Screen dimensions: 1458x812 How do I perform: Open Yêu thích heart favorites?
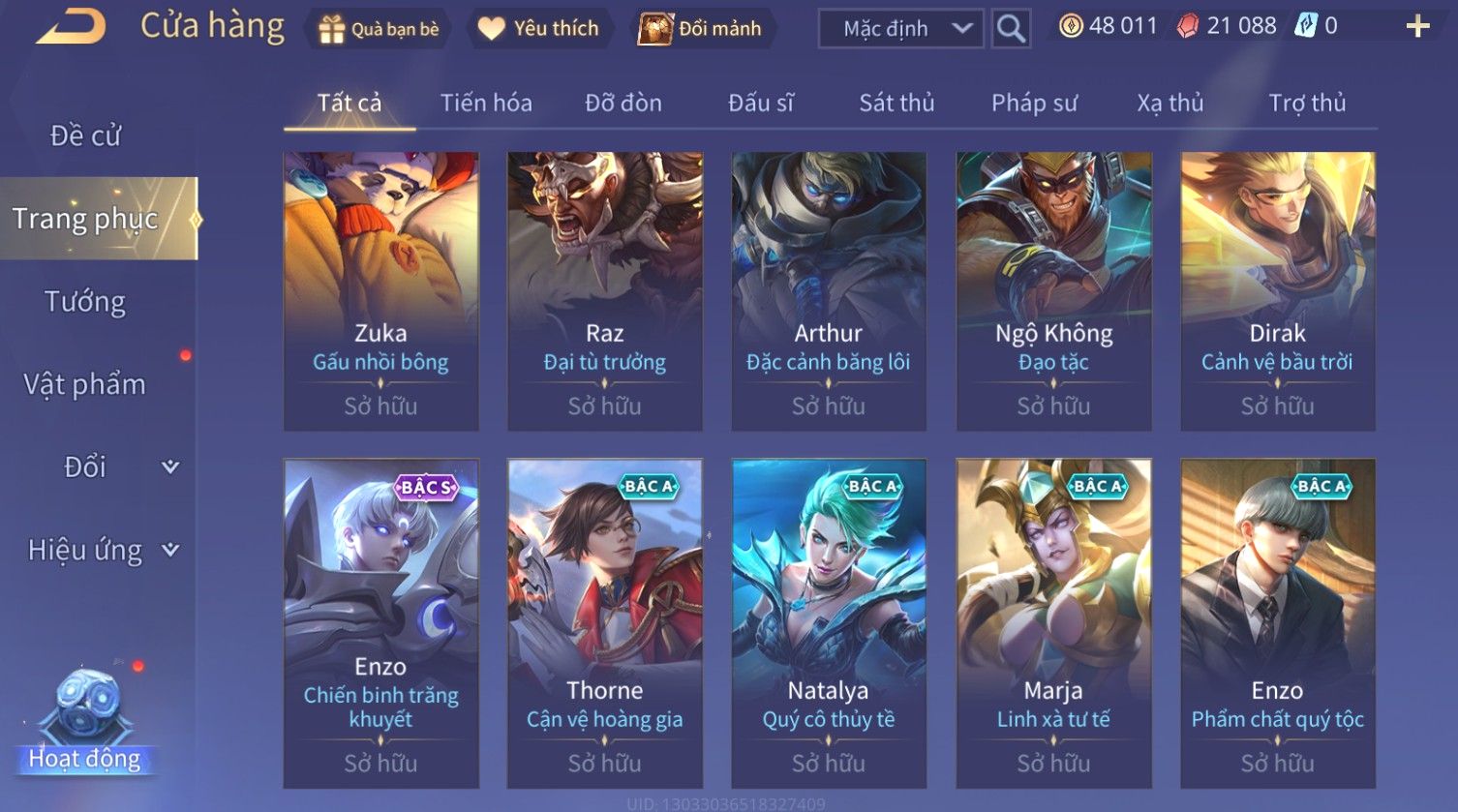click(x=538, y=29)
